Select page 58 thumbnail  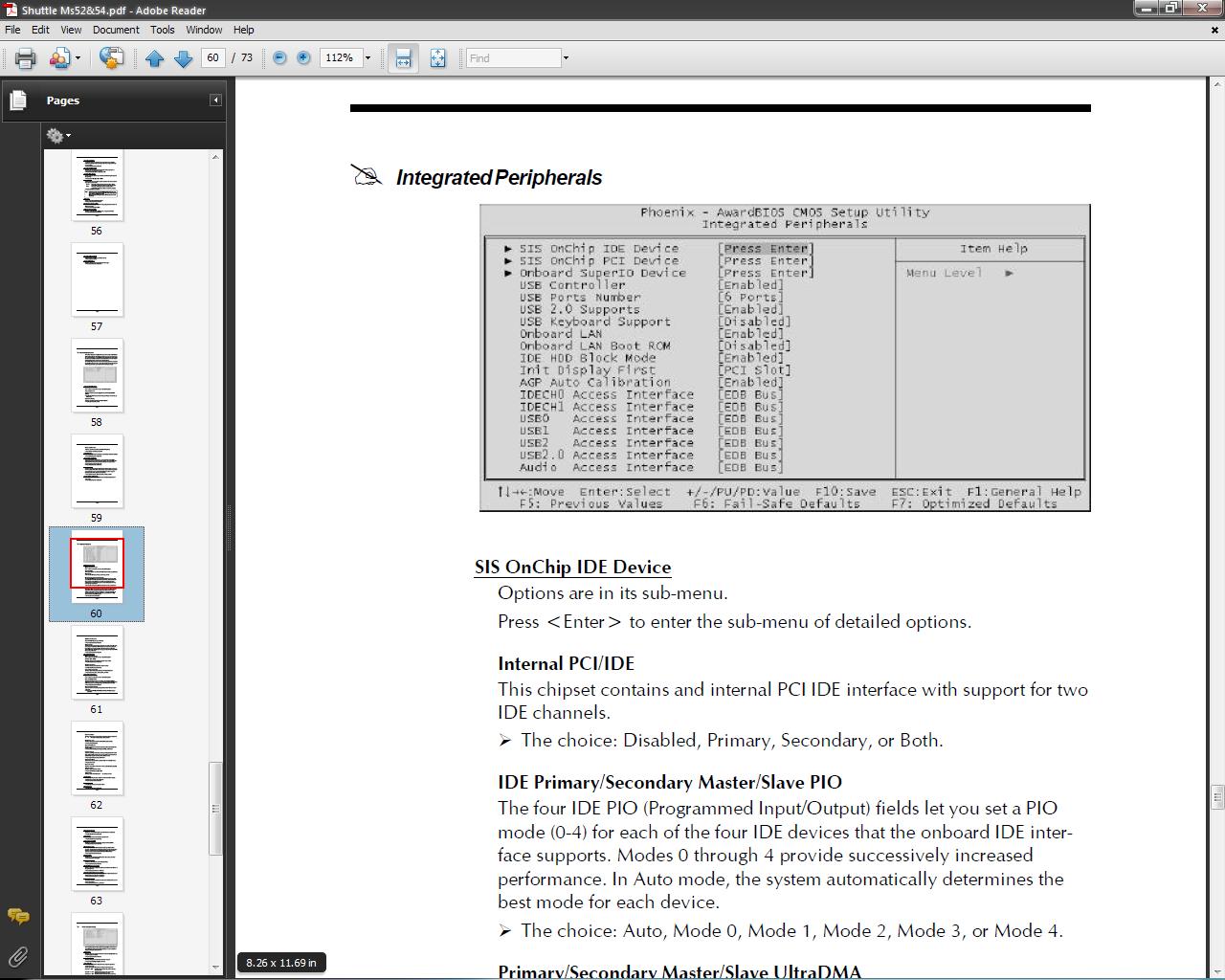click(x=97, y=375)
